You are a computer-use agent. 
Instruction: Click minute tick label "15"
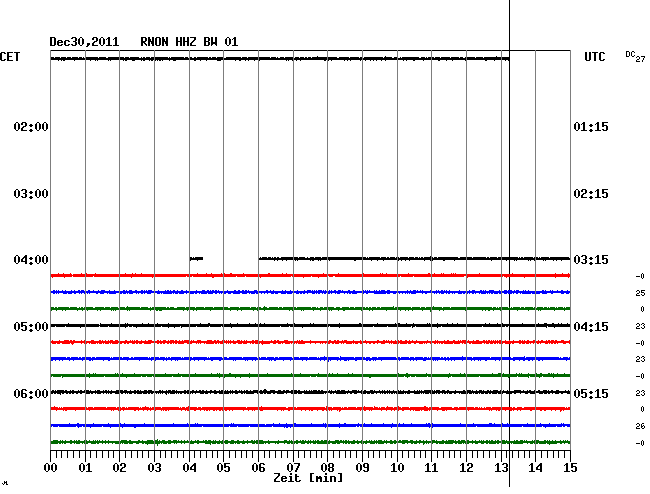coord(570,468)
